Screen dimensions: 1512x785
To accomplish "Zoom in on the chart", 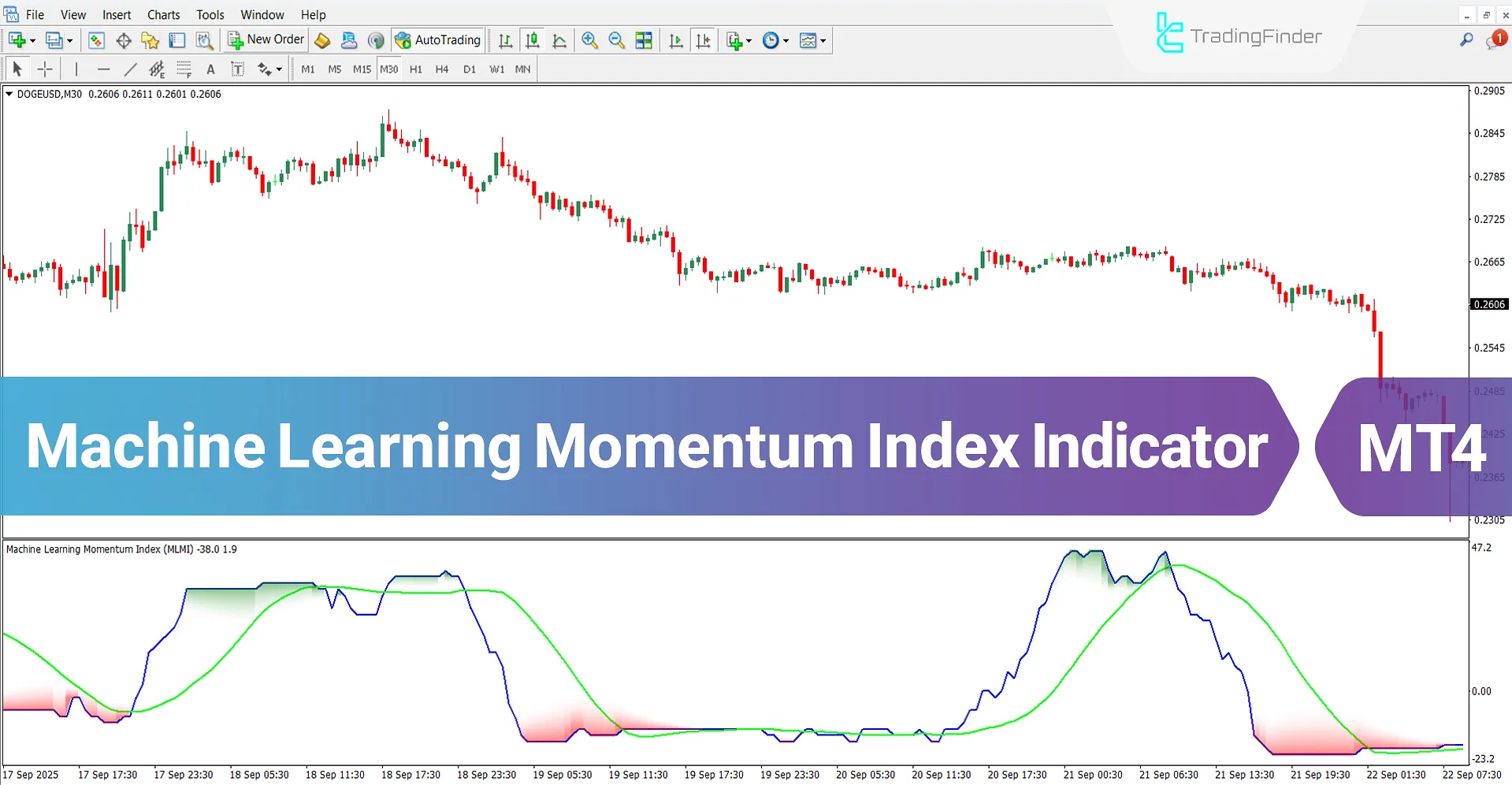I will click(x=590, y=40).
